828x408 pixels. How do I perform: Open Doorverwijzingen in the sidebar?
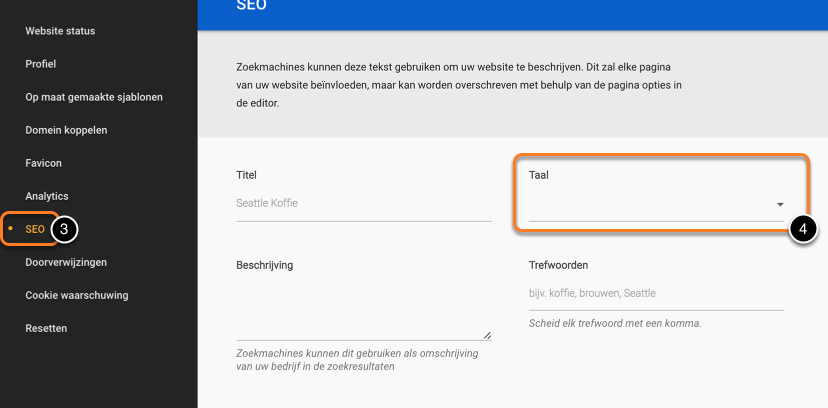point(66,262)
